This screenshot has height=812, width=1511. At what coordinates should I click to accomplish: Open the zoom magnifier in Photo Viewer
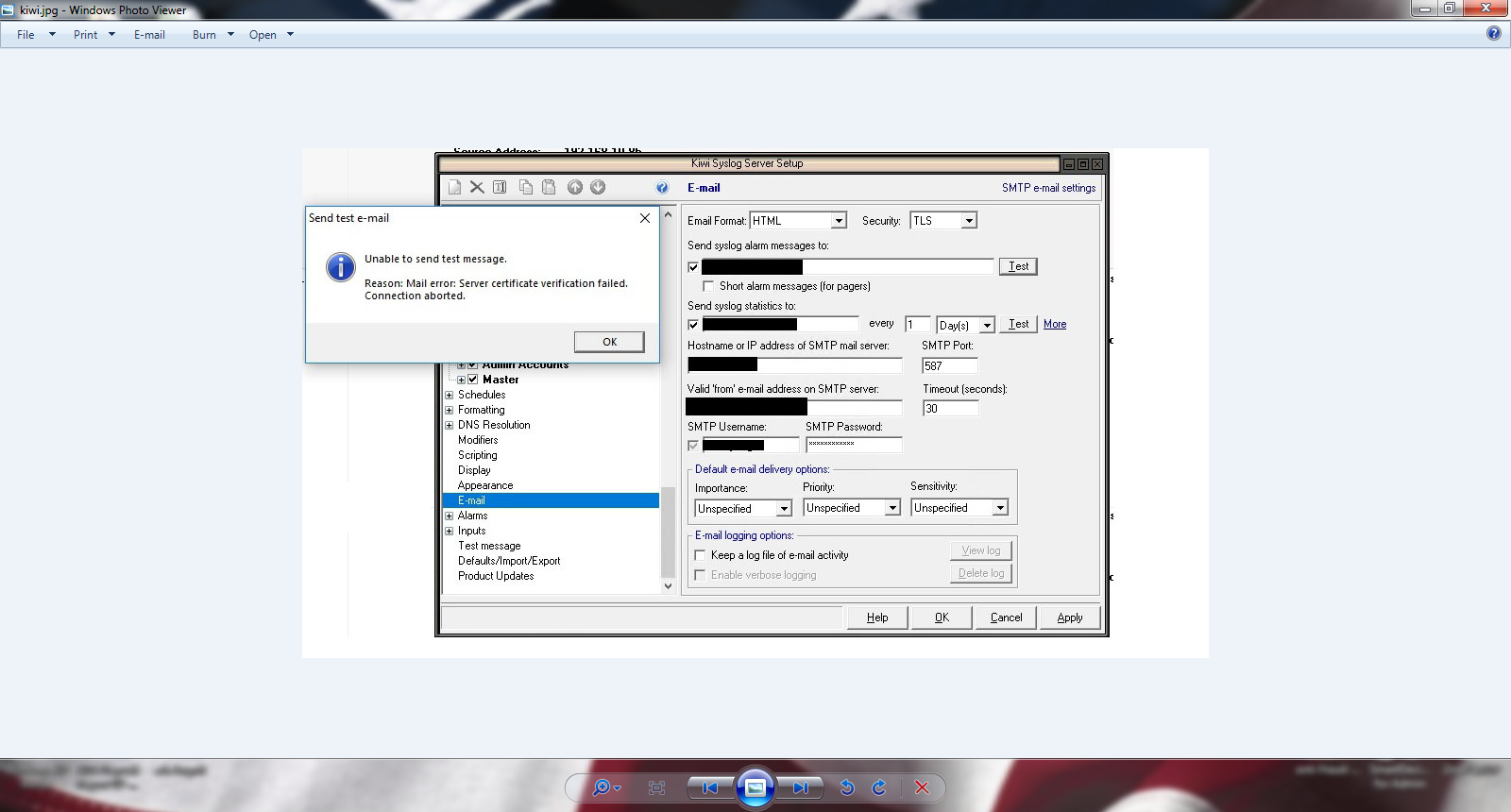(605, 787)
